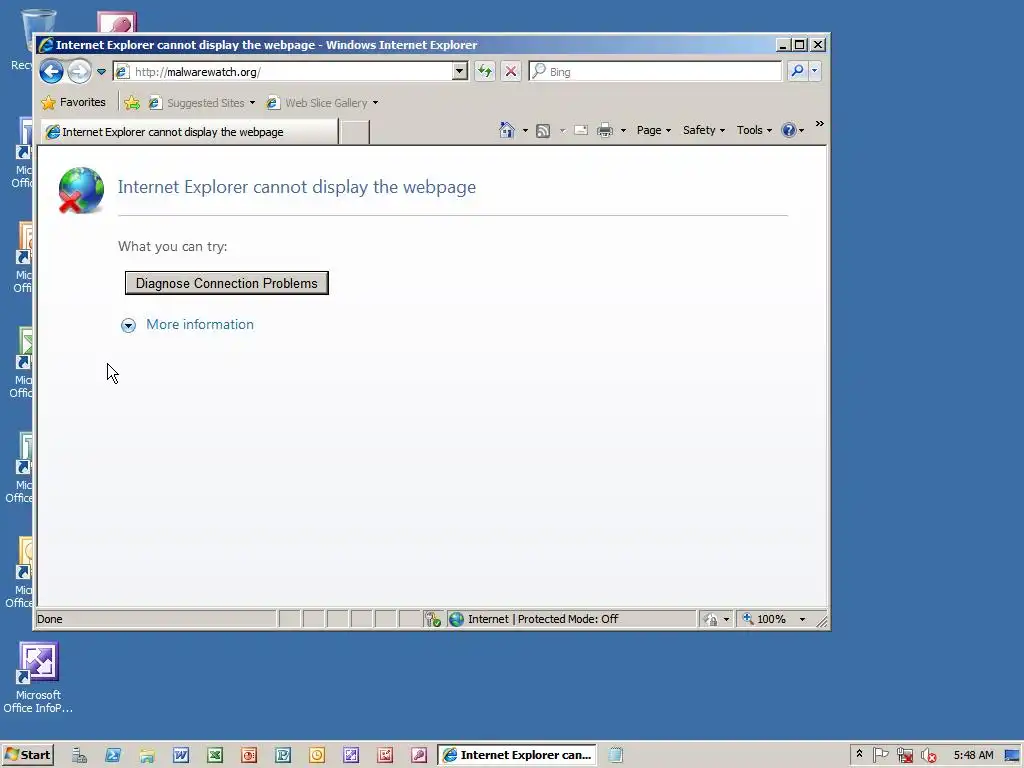Image resolution: width=1024 pixels, height=768 pixels.
Task: Click the RSS Feeds icon
Action: point(543,131)
